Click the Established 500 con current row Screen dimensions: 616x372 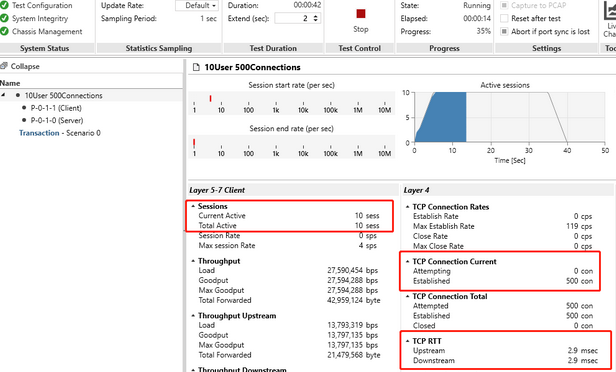coord(503,281)
